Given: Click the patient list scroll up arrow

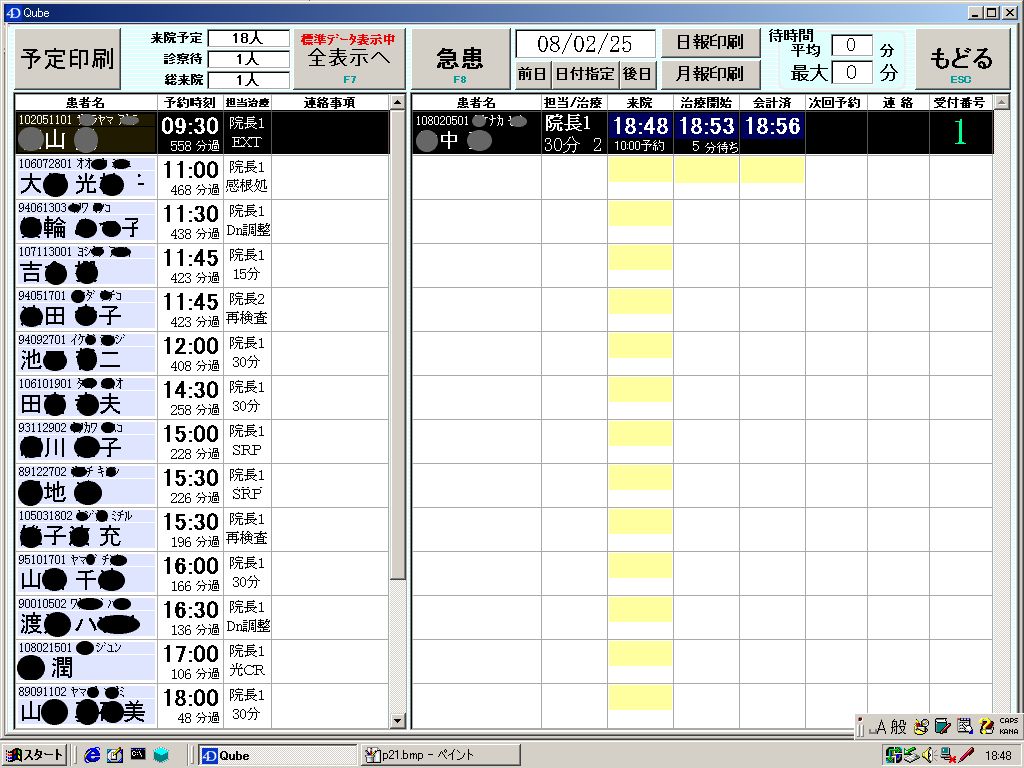Looking at the screenshot, I should pyautogui.click(x=397, y=103).
